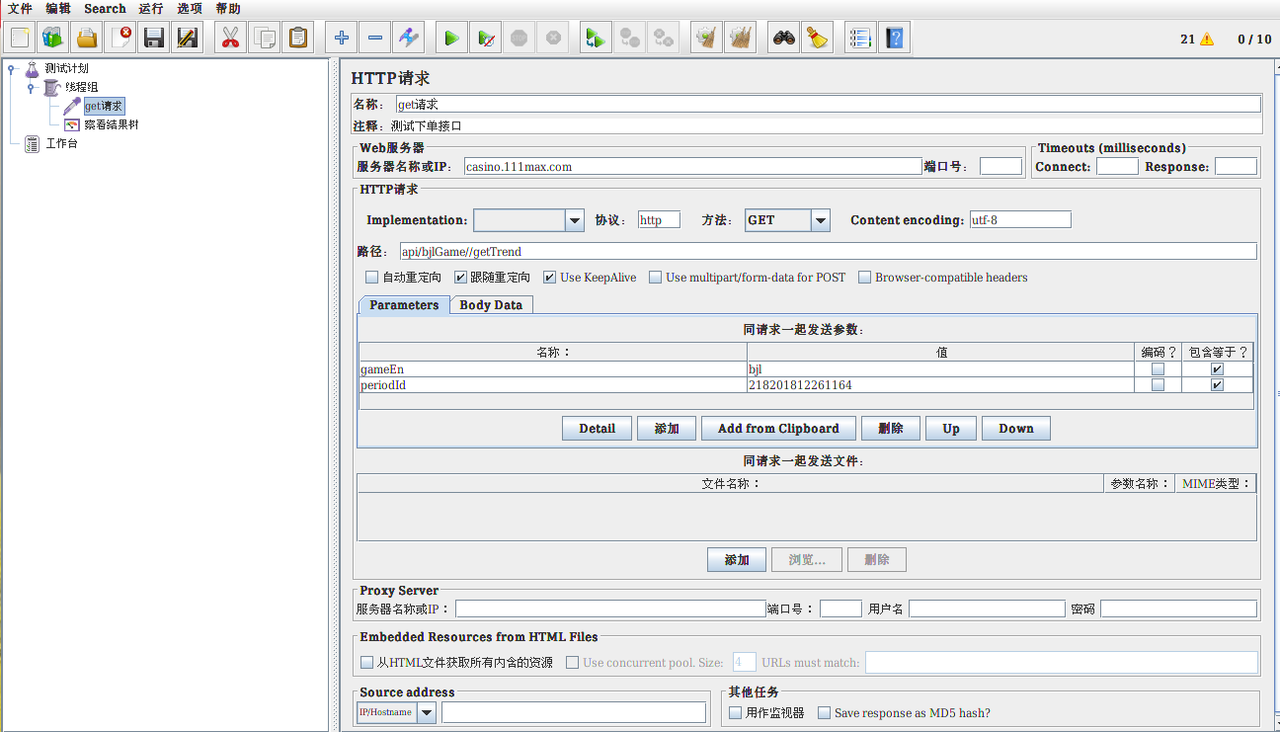Screen dimensions: 1280x732
Task: Click 添加 beside the Detail button
Action: 667,428
